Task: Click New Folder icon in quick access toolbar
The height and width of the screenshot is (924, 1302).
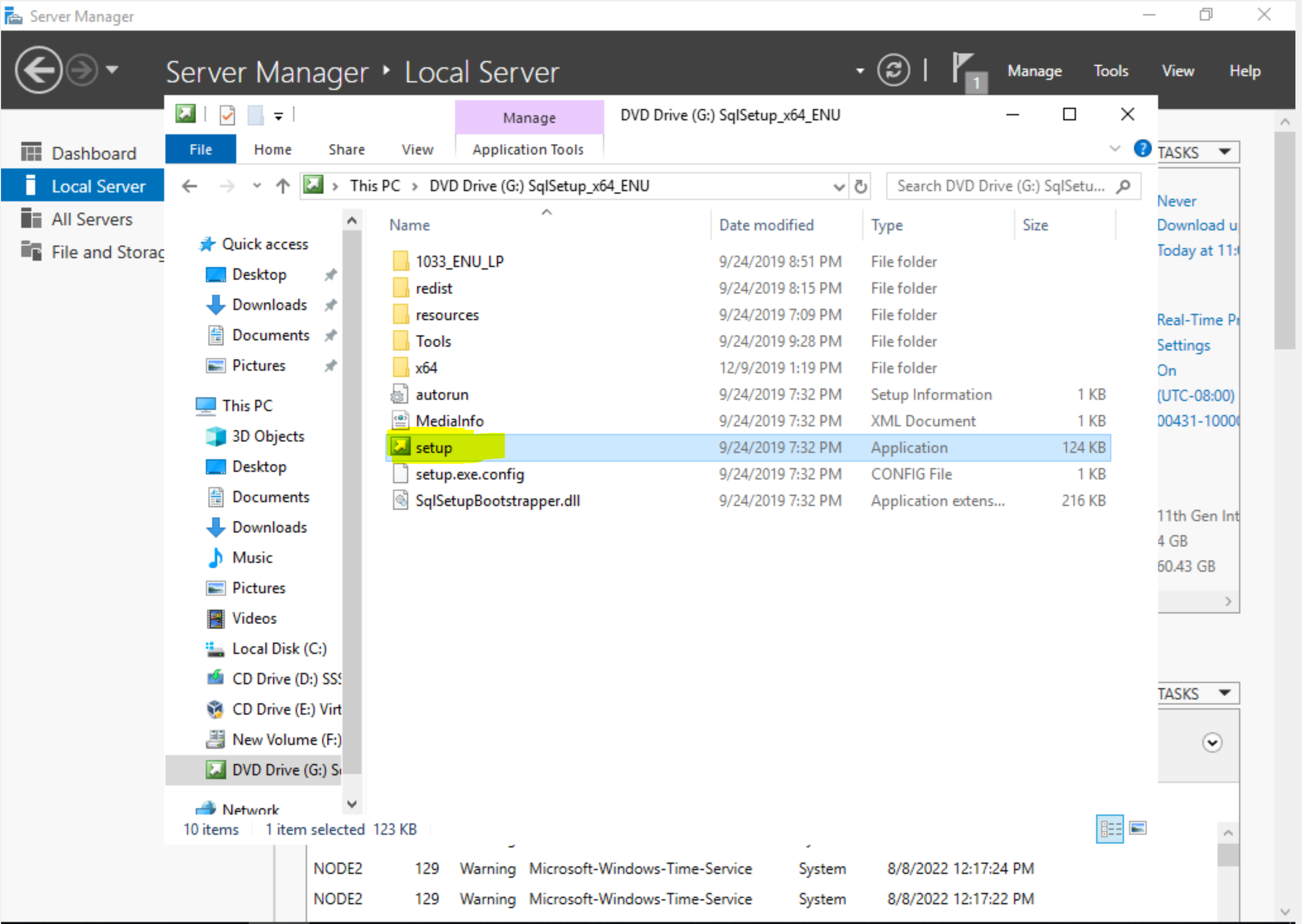Action: pyautogui.click(x=255, y=115)
